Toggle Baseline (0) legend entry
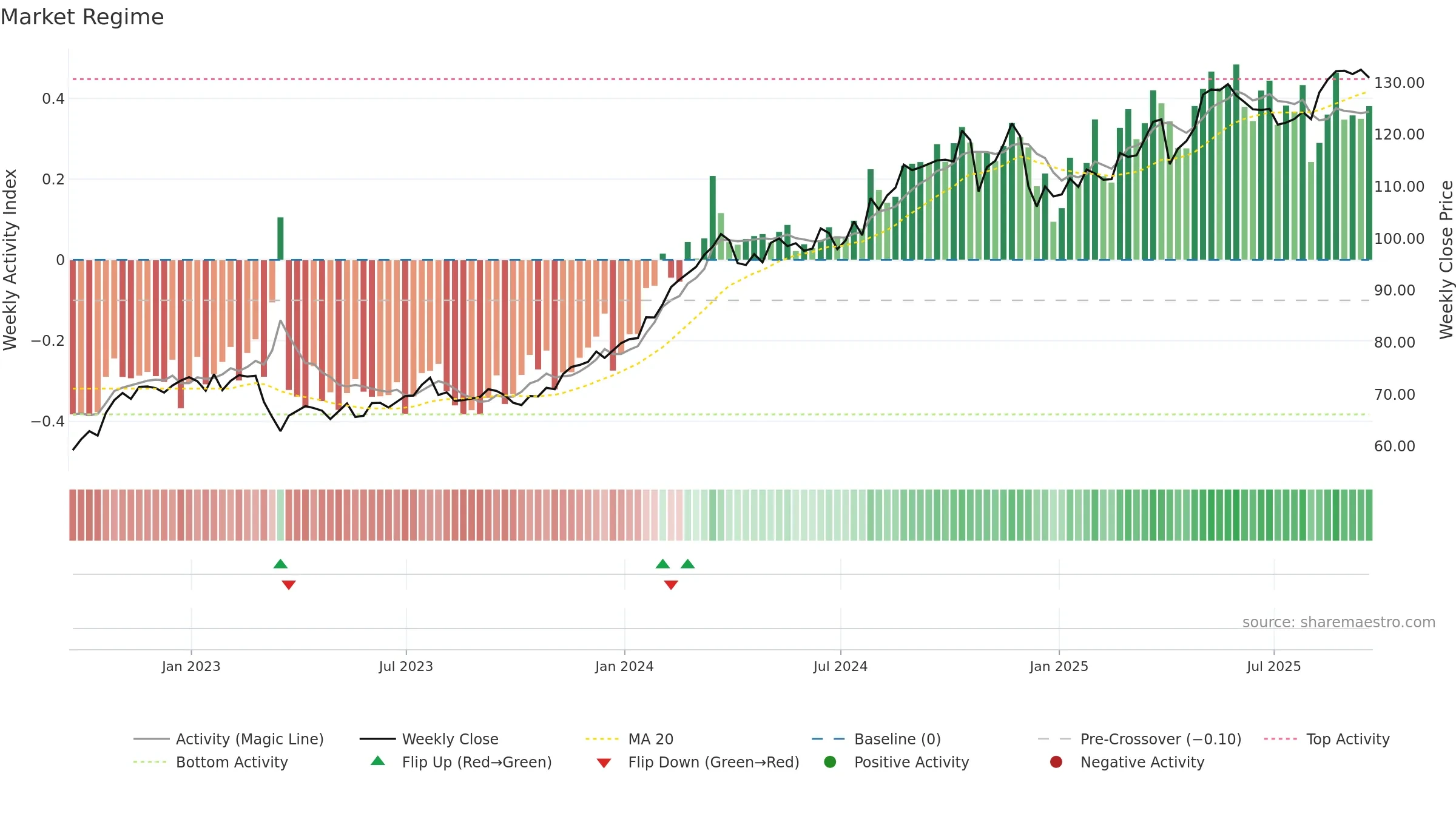 pyautogui.click(x=877, y=739)
